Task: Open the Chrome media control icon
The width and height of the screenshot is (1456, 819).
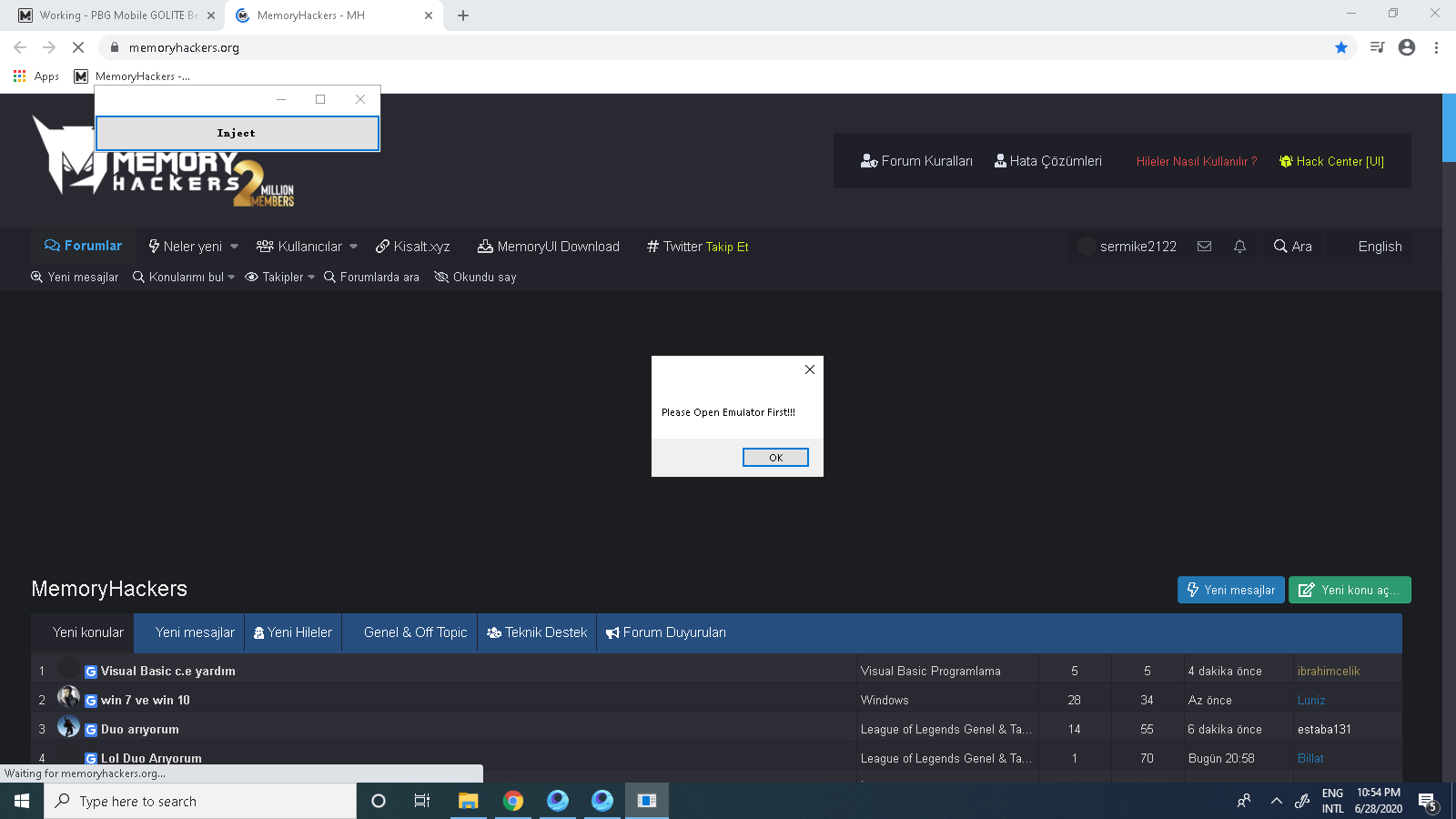Action: click(x=1378, y=47)
